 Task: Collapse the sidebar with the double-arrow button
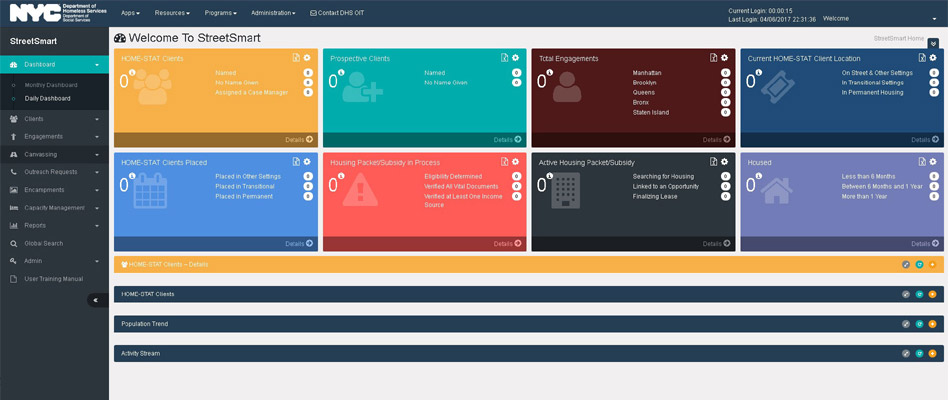(97, 300)
